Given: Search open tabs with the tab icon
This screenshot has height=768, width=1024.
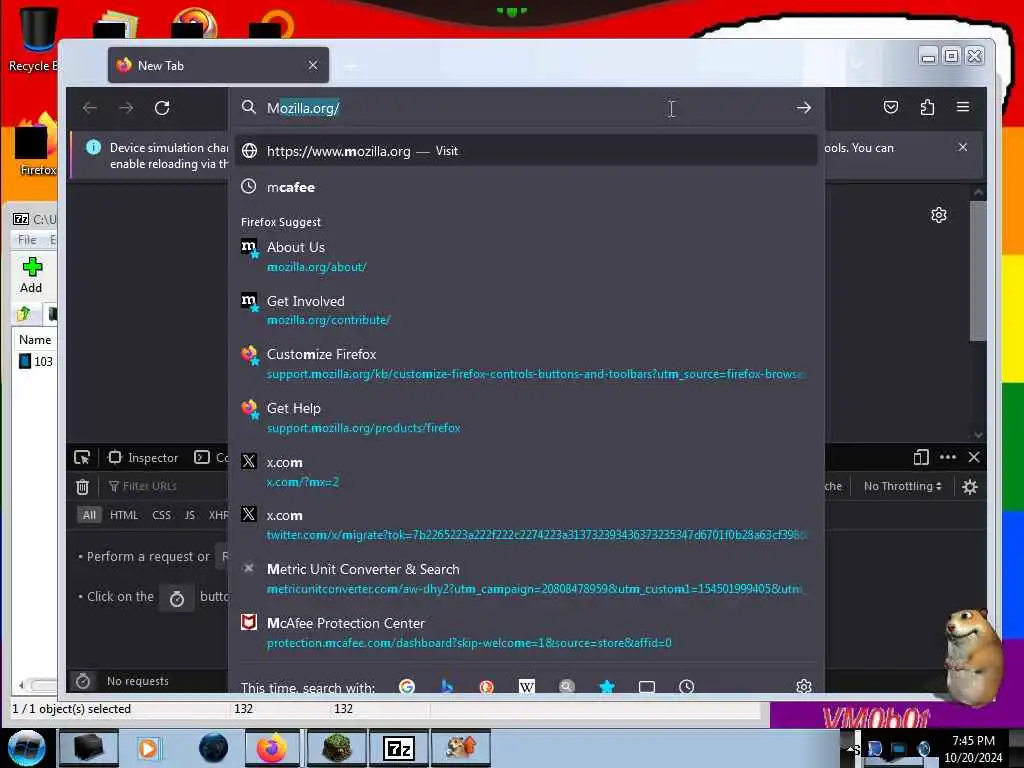Looking at the screenshot, I should pos(647,686).
